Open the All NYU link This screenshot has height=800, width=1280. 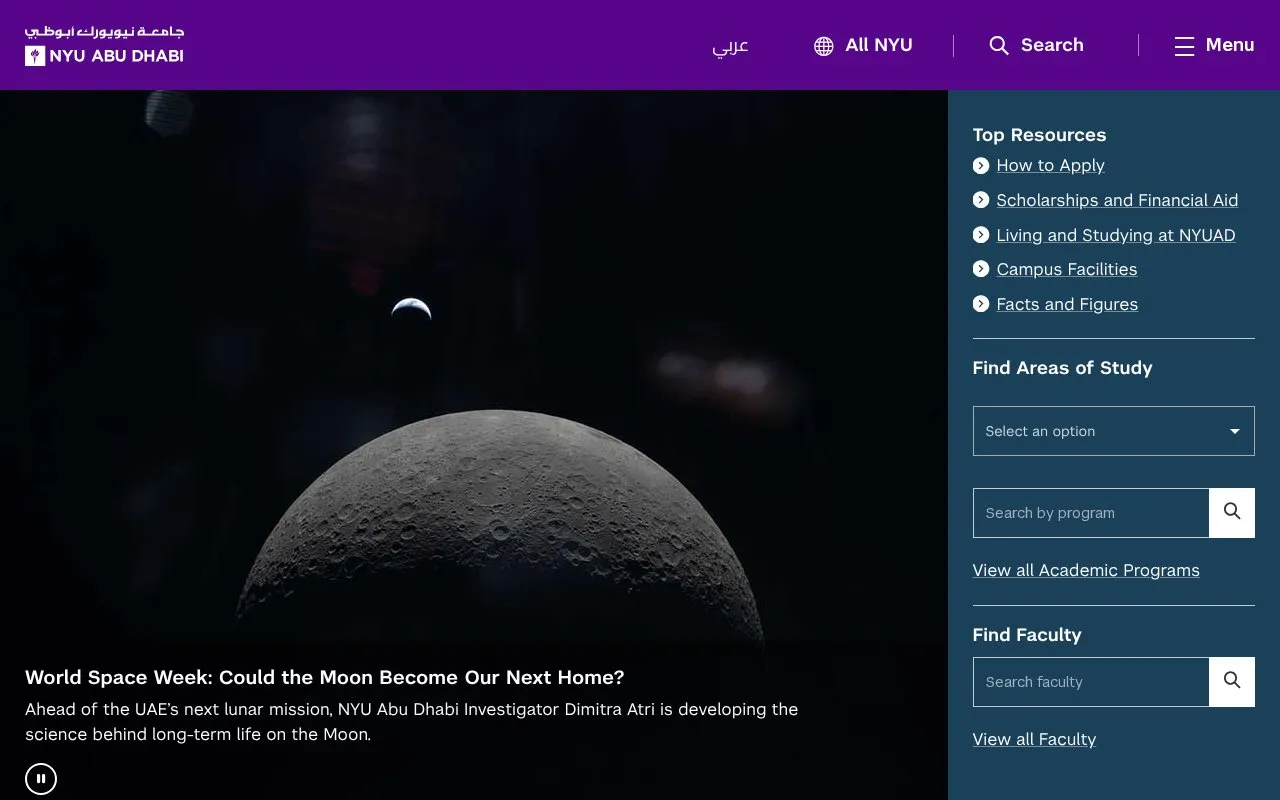pyautogui.click(x=878, y=45)
